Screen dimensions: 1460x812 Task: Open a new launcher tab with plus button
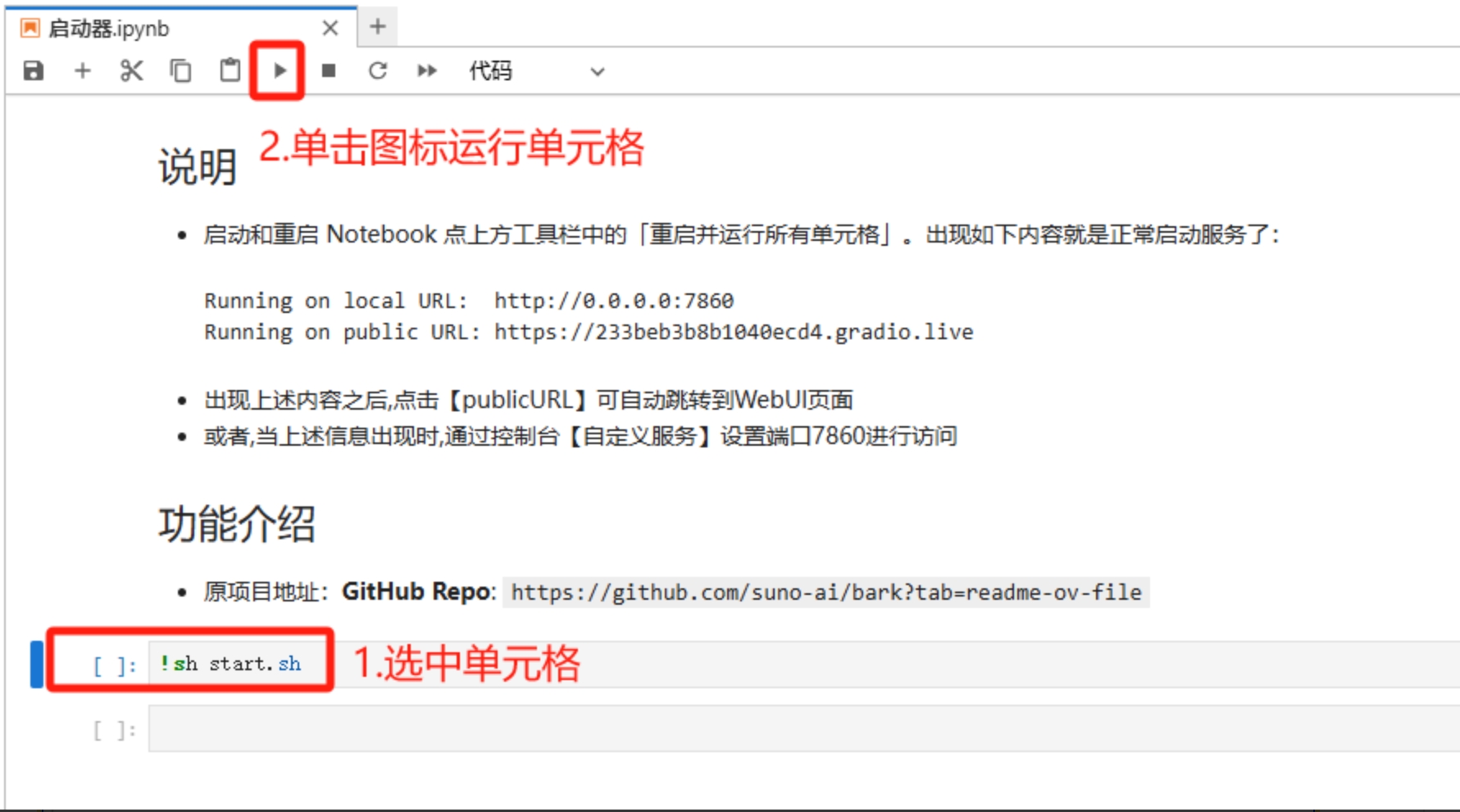(377, 27)
